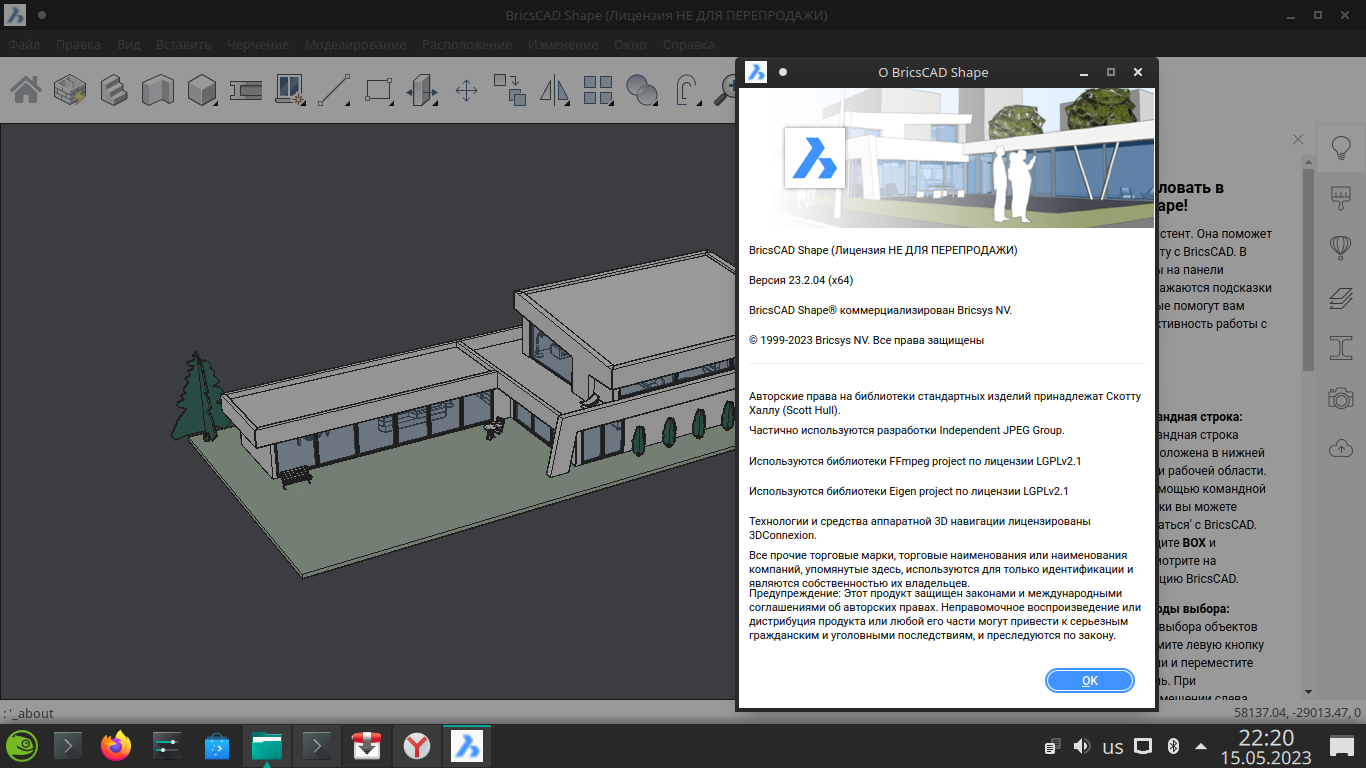Close the tips side panel with the X
This screenshot has width=1366, height=768.
1298,139
